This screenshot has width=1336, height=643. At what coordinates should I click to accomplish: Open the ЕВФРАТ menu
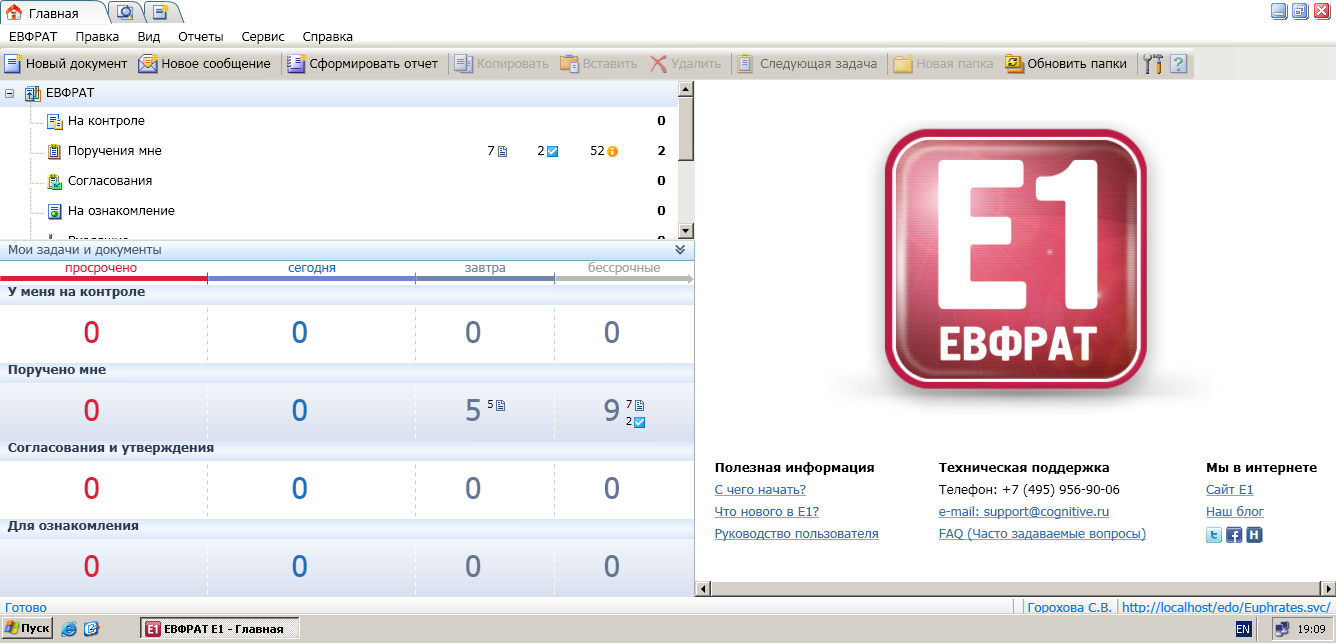(33, 36)
